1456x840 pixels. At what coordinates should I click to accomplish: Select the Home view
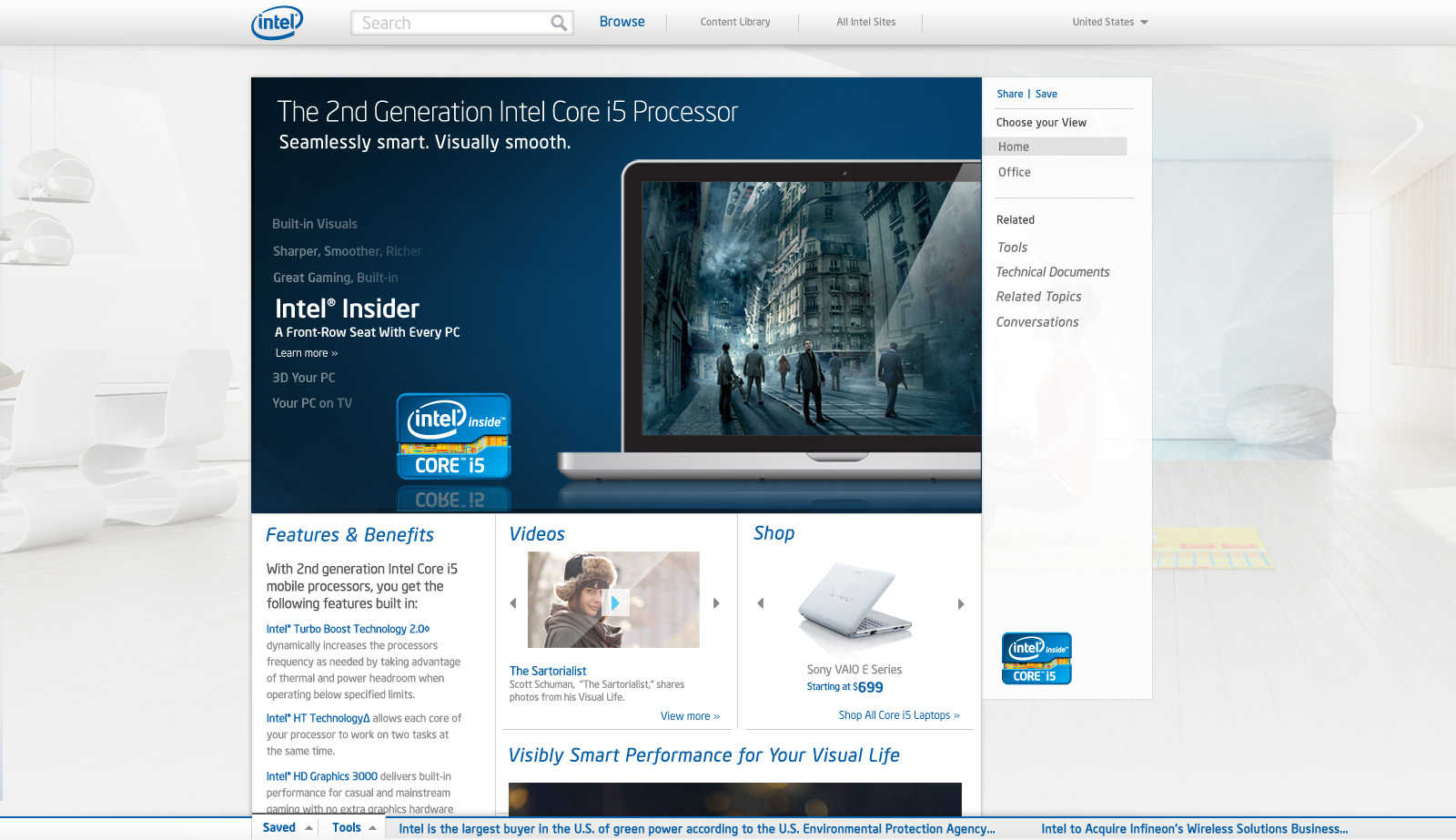tap(1055, 147)
